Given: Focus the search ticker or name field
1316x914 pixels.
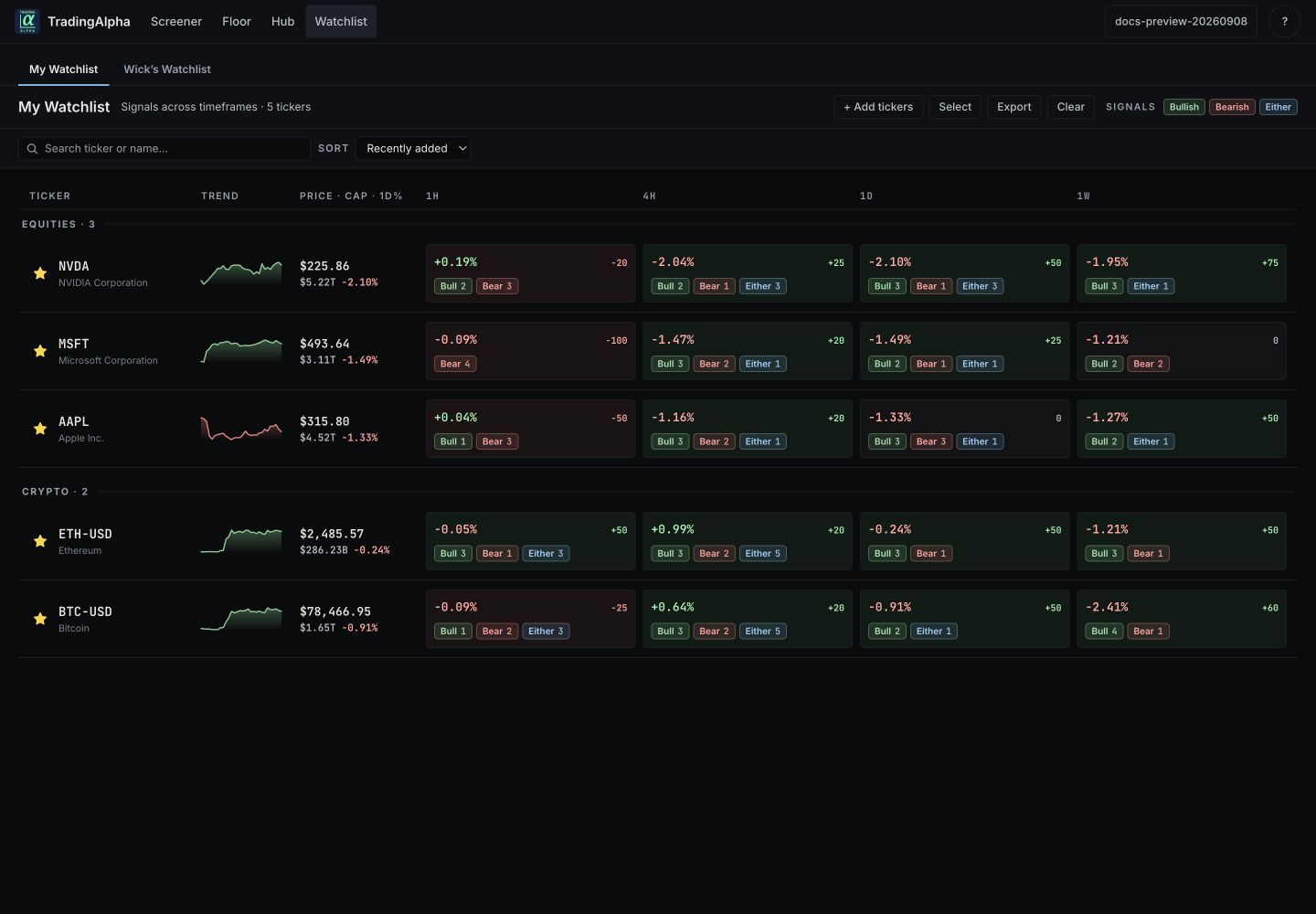Looking at the screenshot, I should point(164,148).
